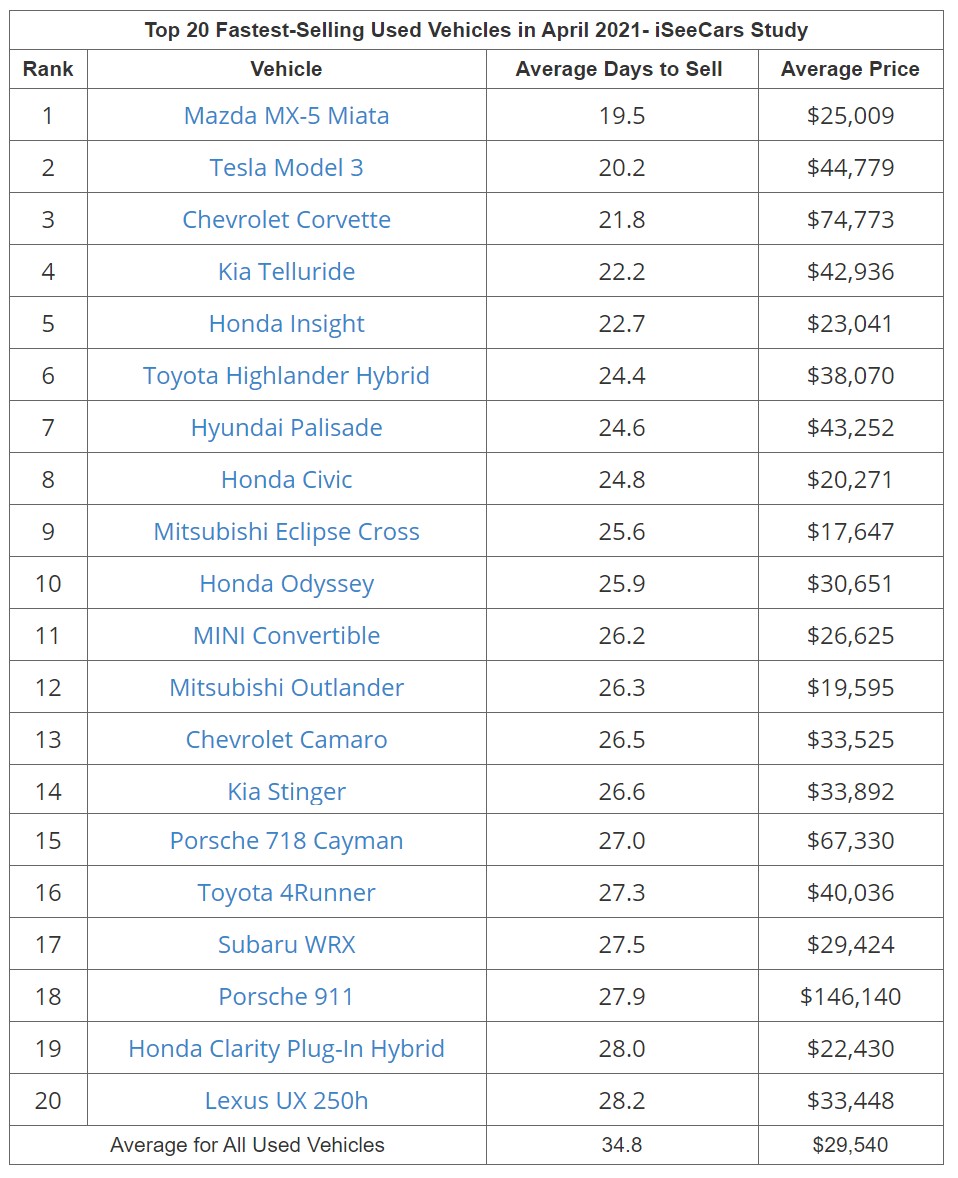Click the Subaru WRX link

click(x=286, y=945)
